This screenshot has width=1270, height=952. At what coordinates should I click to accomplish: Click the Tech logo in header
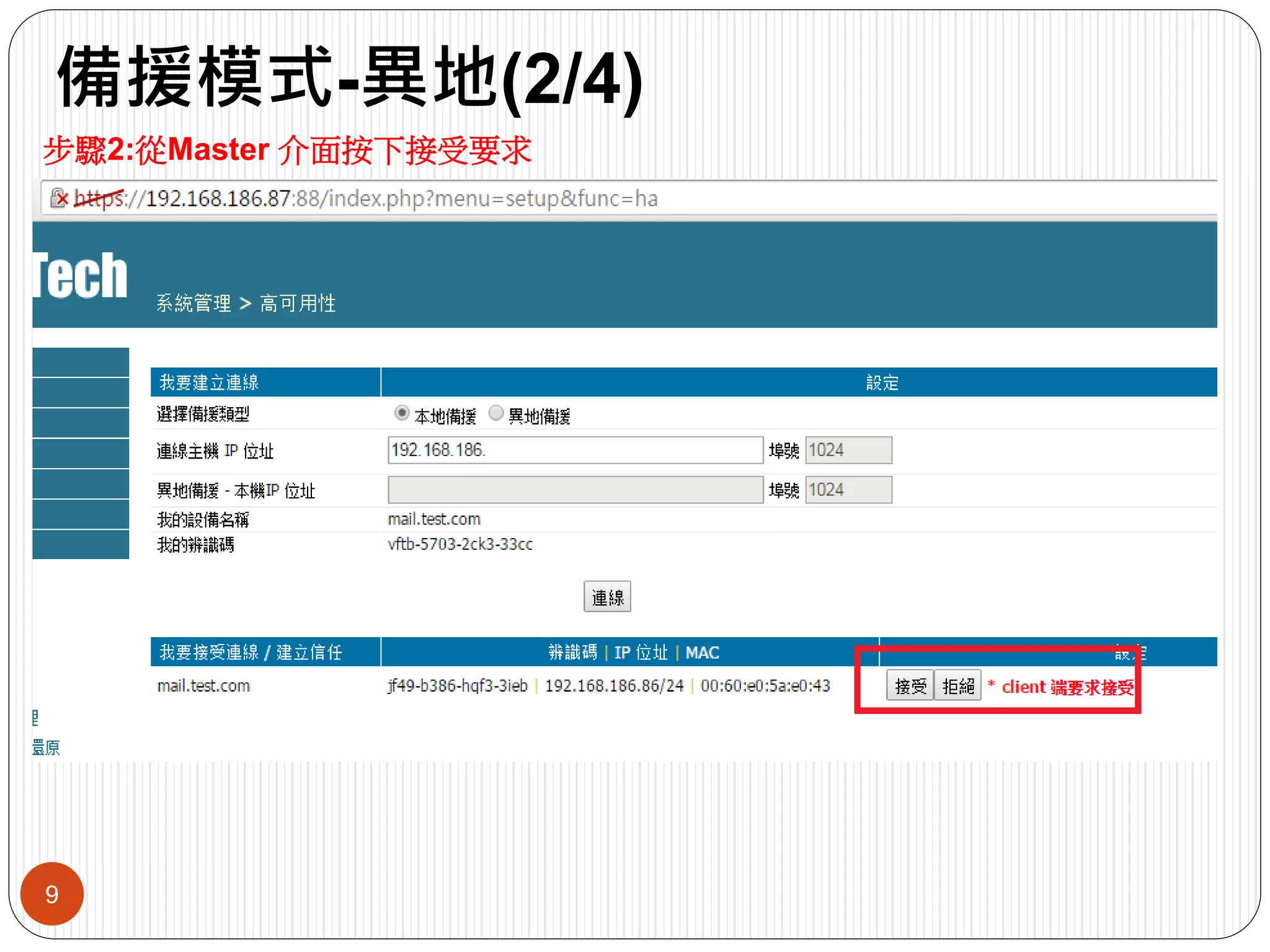tap(79, 275)
